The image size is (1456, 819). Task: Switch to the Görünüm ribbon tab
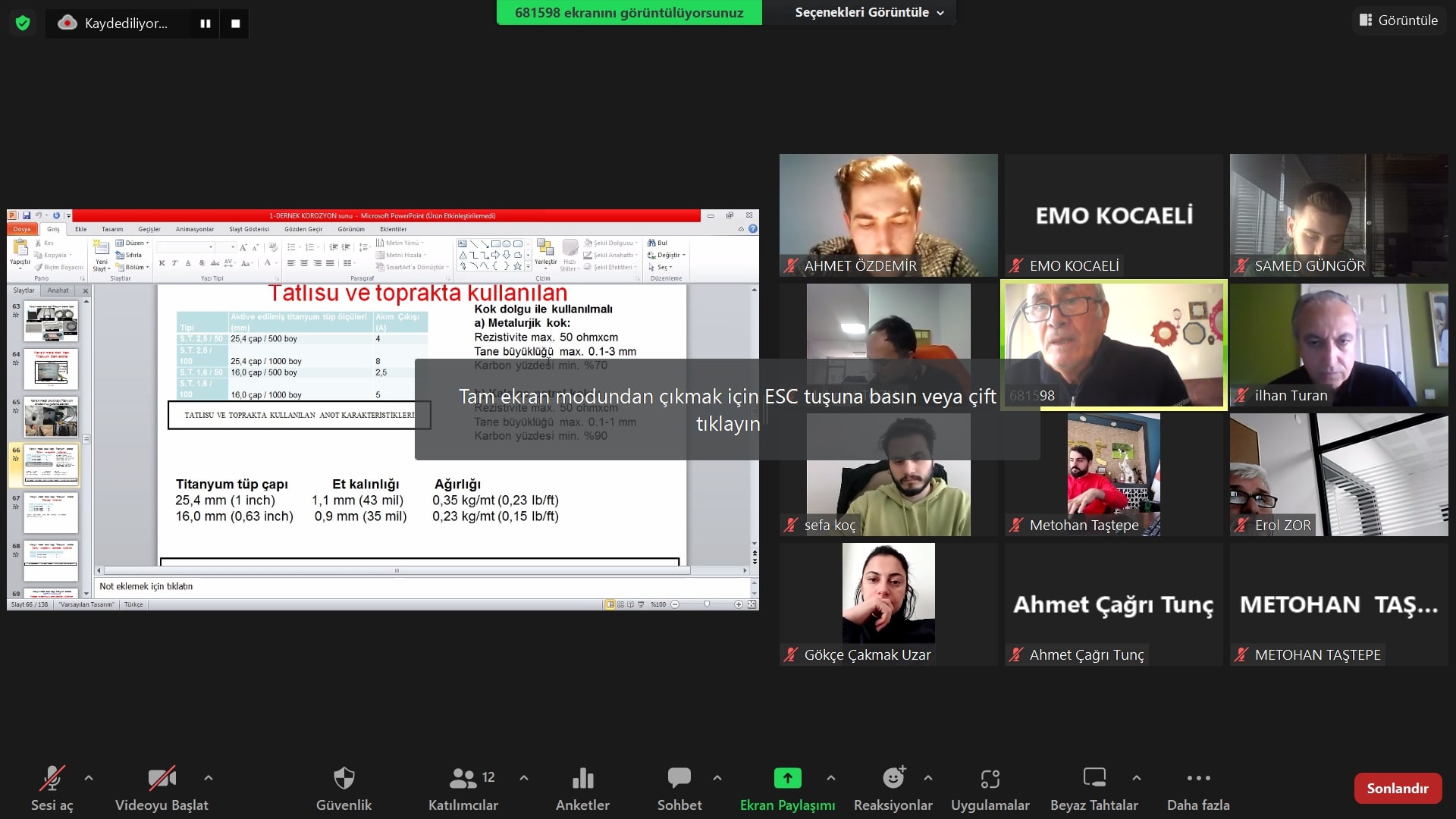[x=351, y=229]
